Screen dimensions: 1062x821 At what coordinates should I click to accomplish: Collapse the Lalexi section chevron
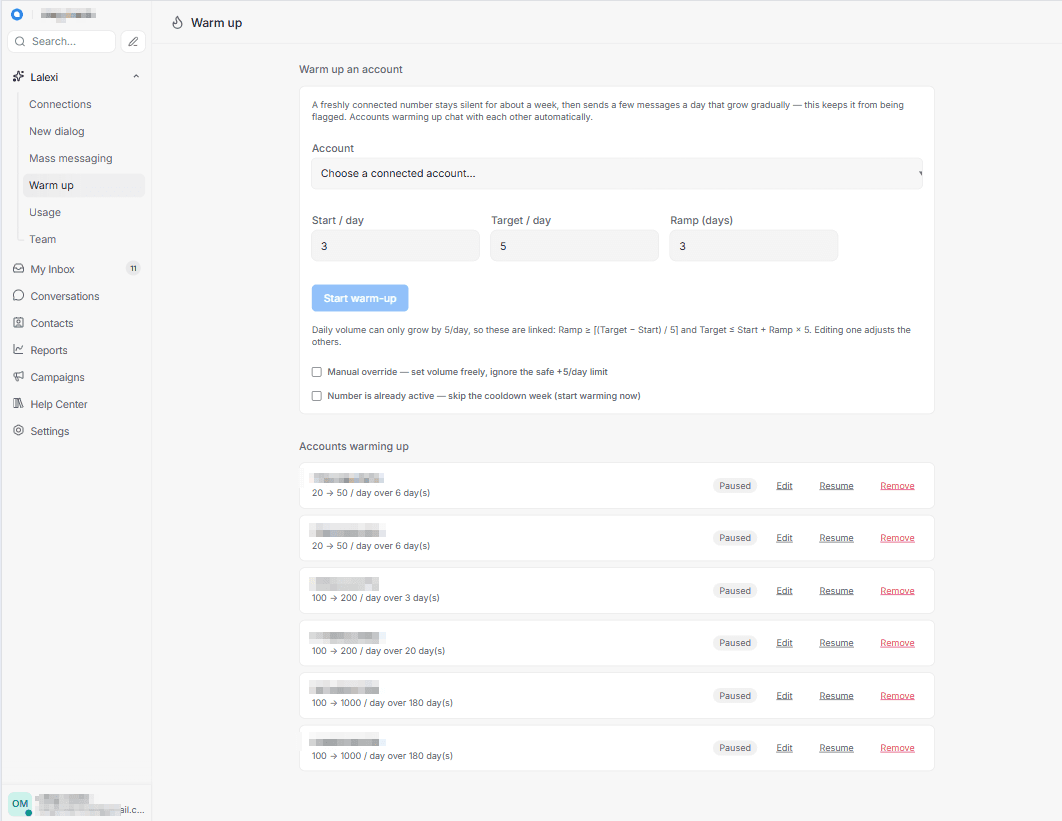[x=136, y=77]
